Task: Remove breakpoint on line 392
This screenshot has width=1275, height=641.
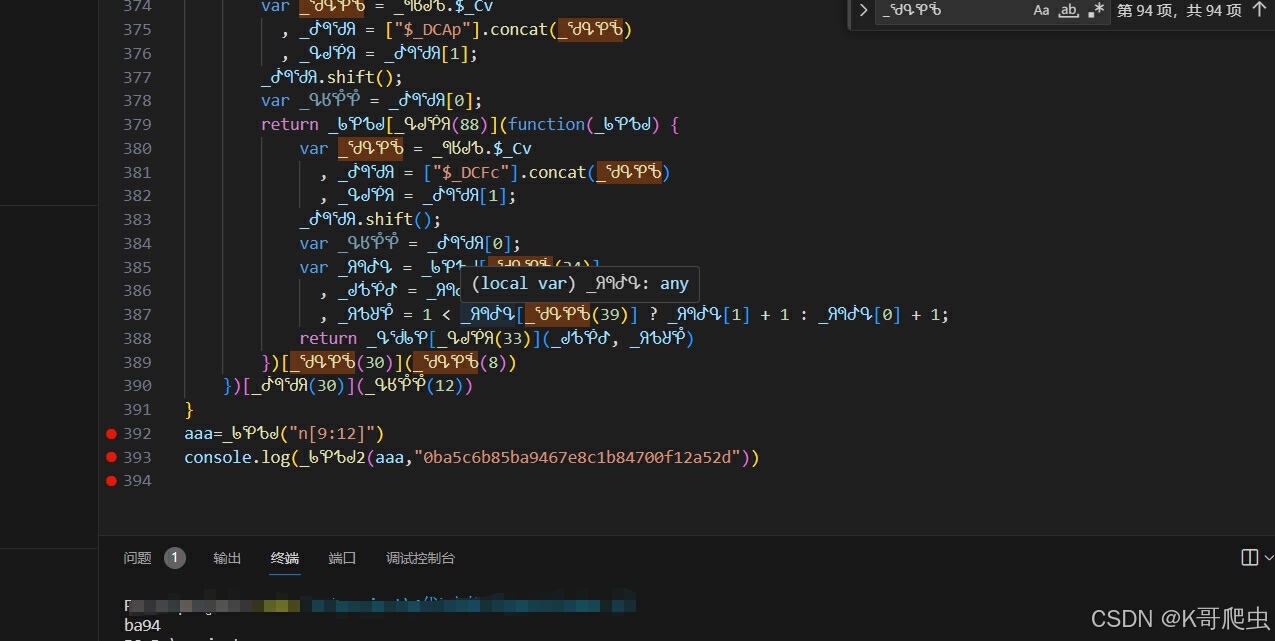Action: (111, 433)
